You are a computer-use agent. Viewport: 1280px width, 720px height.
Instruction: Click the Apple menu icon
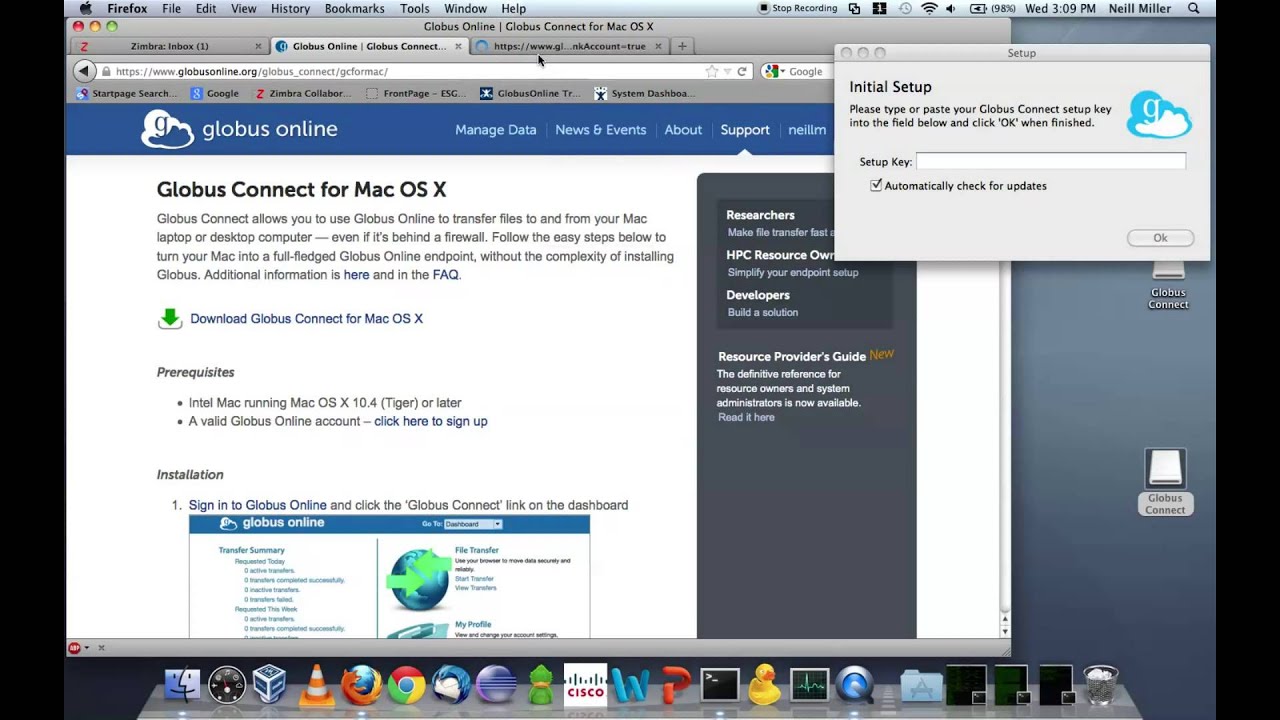pos(86,8)
